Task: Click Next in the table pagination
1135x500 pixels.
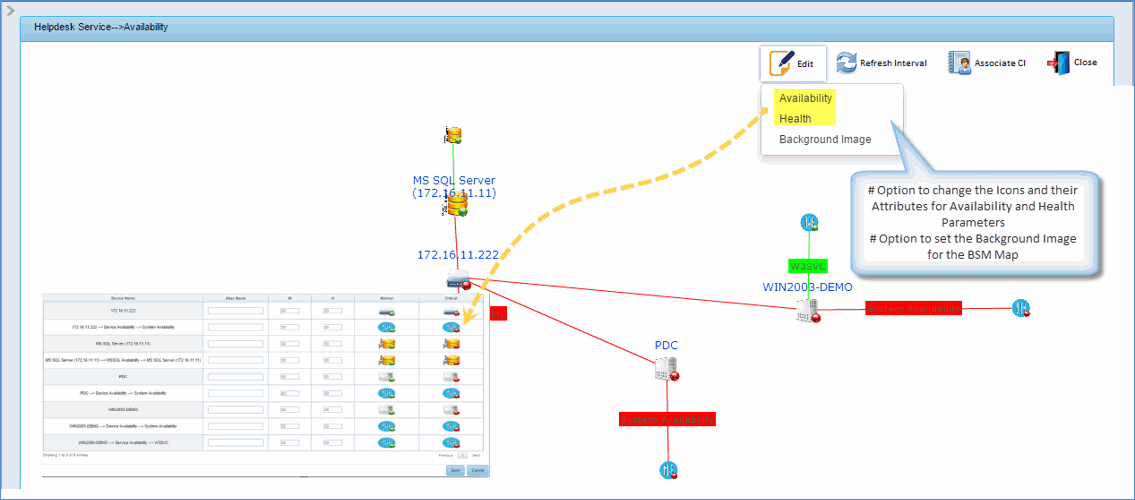Action: (476, 455)
